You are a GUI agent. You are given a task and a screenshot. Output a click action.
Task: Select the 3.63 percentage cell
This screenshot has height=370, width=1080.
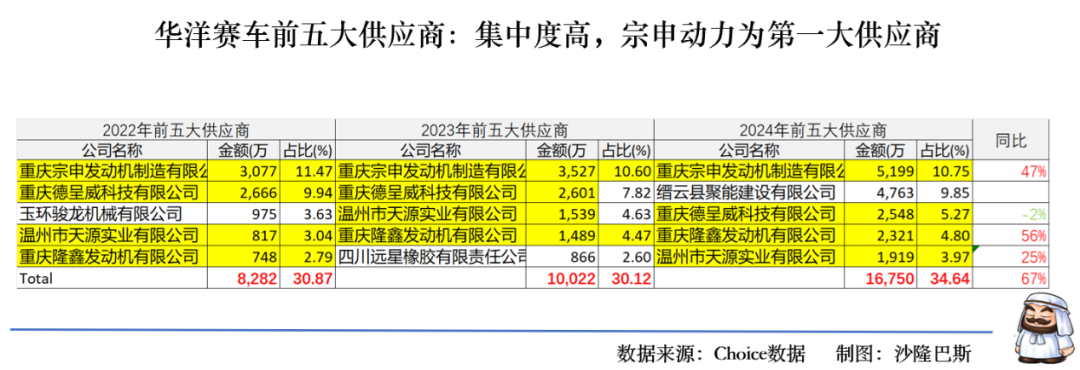(308, 214)
